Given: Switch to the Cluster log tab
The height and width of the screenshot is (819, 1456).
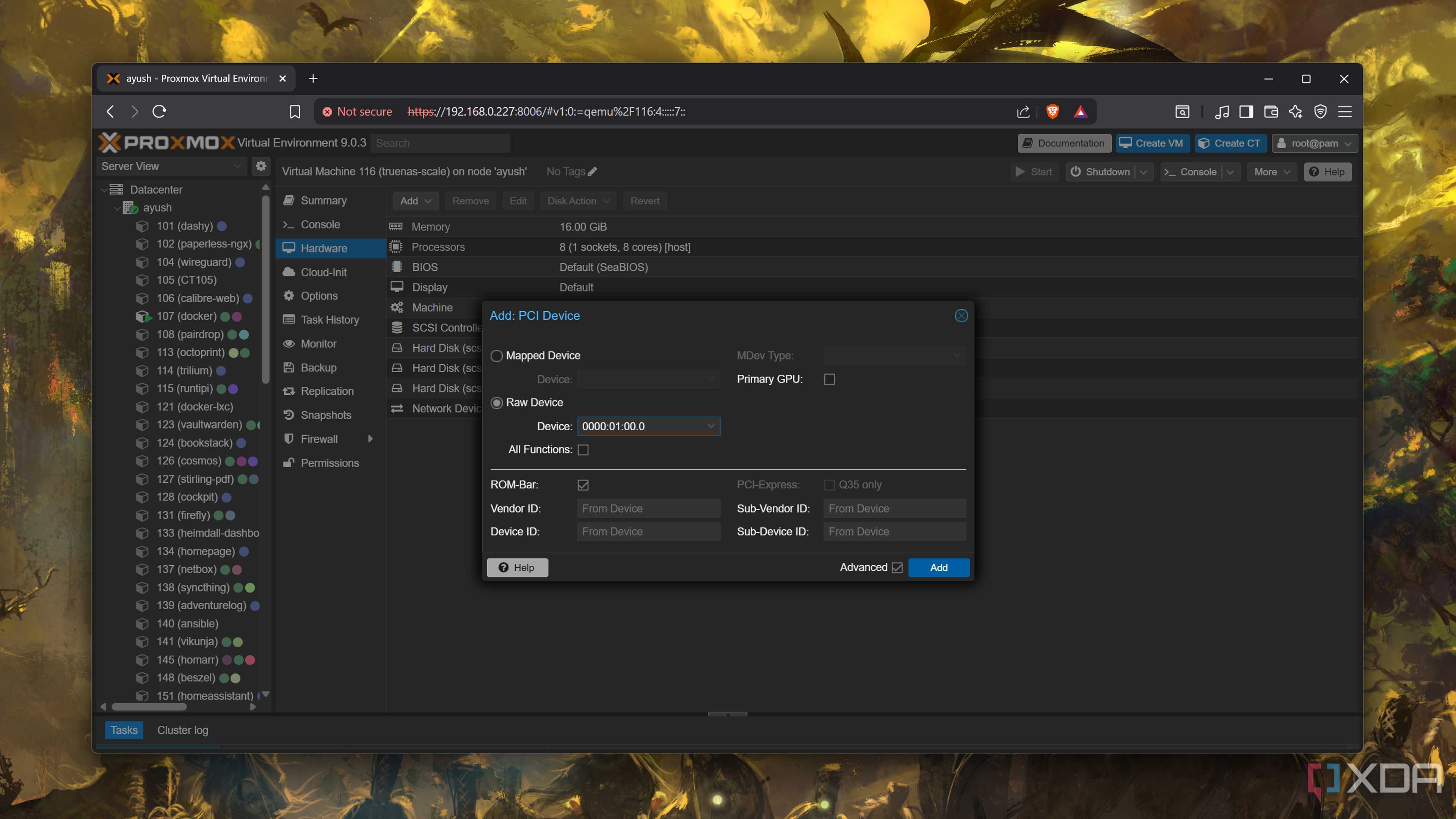Looking at the screenshot, I should click(182, 730).
